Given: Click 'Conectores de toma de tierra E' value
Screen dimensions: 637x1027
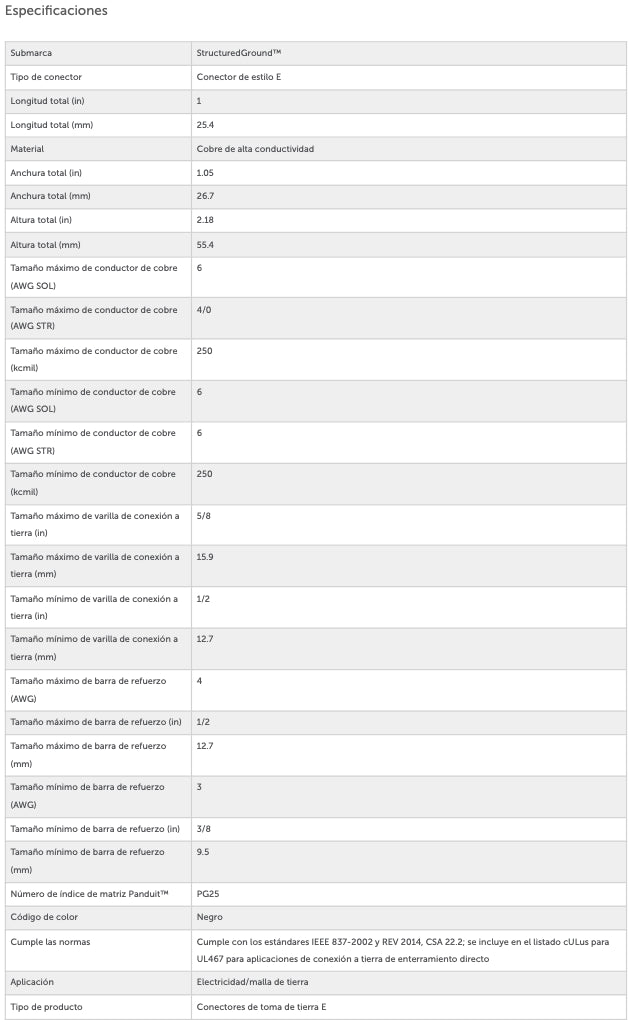Looking at the screenshot, I should tap(262, 1007).
